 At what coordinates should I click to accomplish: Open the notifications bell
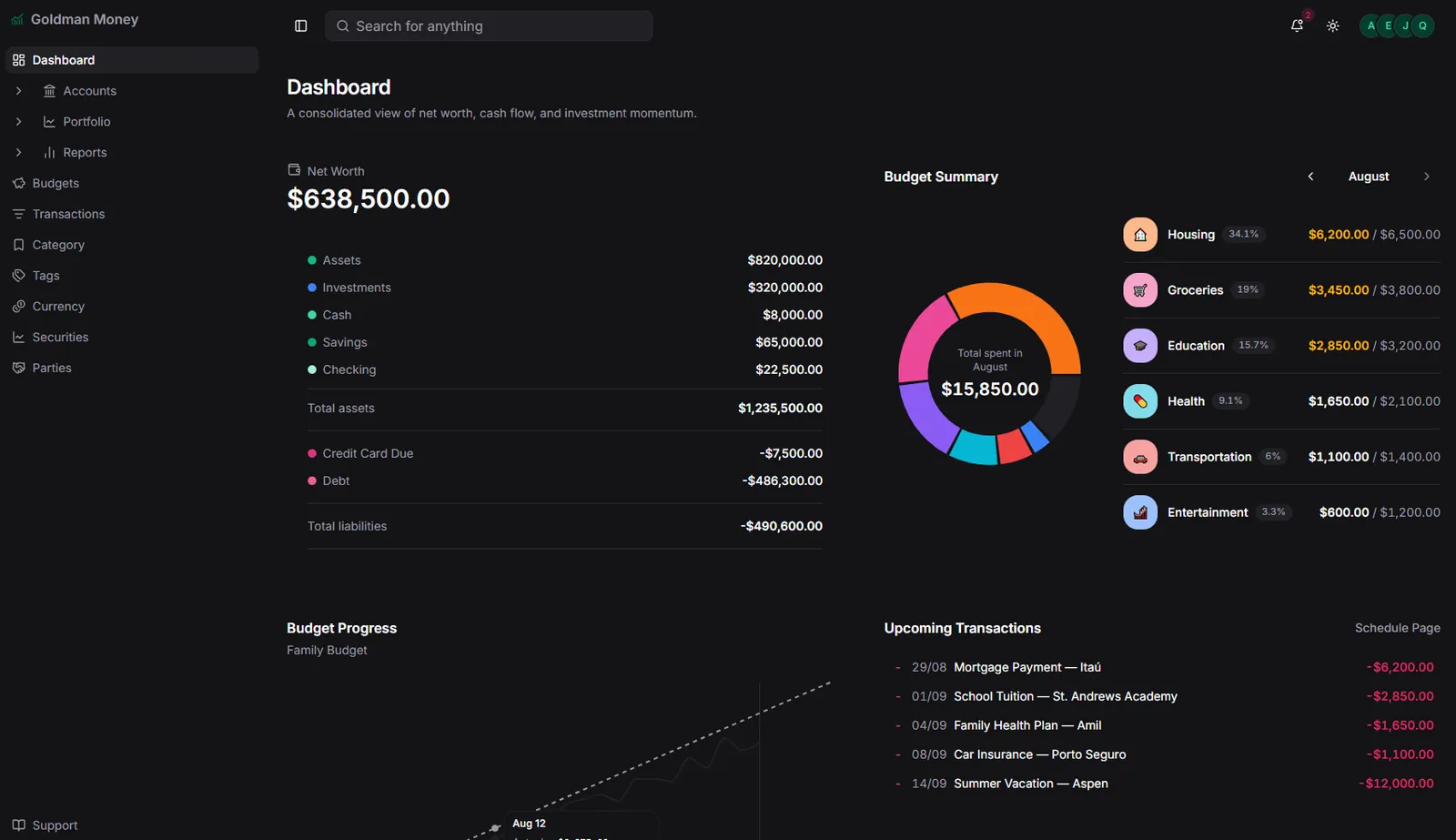[1297, 25]
